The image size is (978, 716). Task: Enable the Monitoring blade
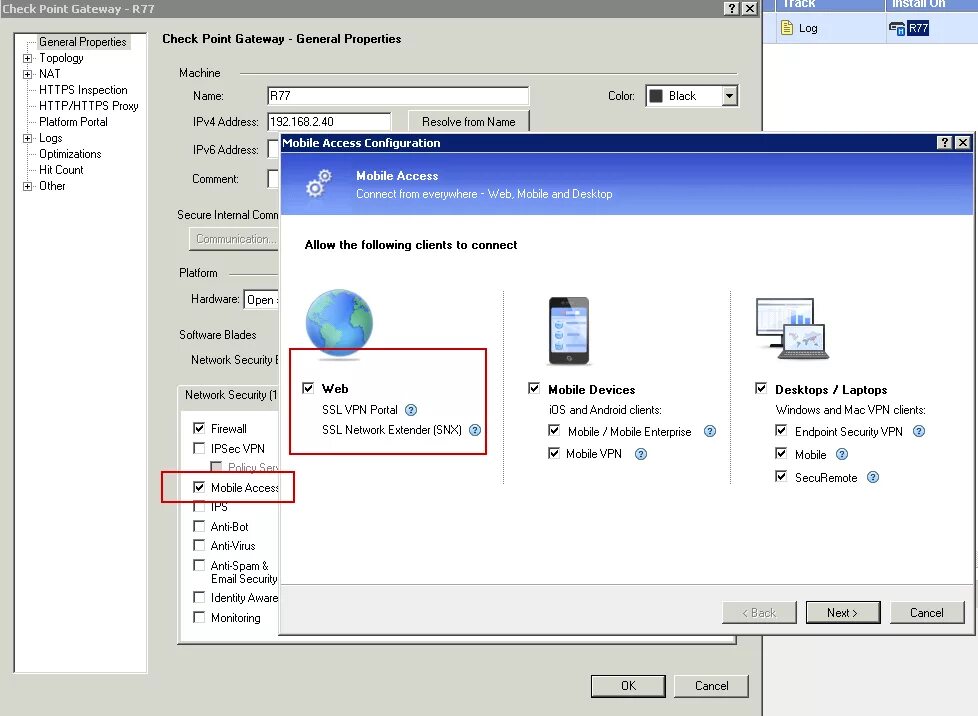pos(199,617)
